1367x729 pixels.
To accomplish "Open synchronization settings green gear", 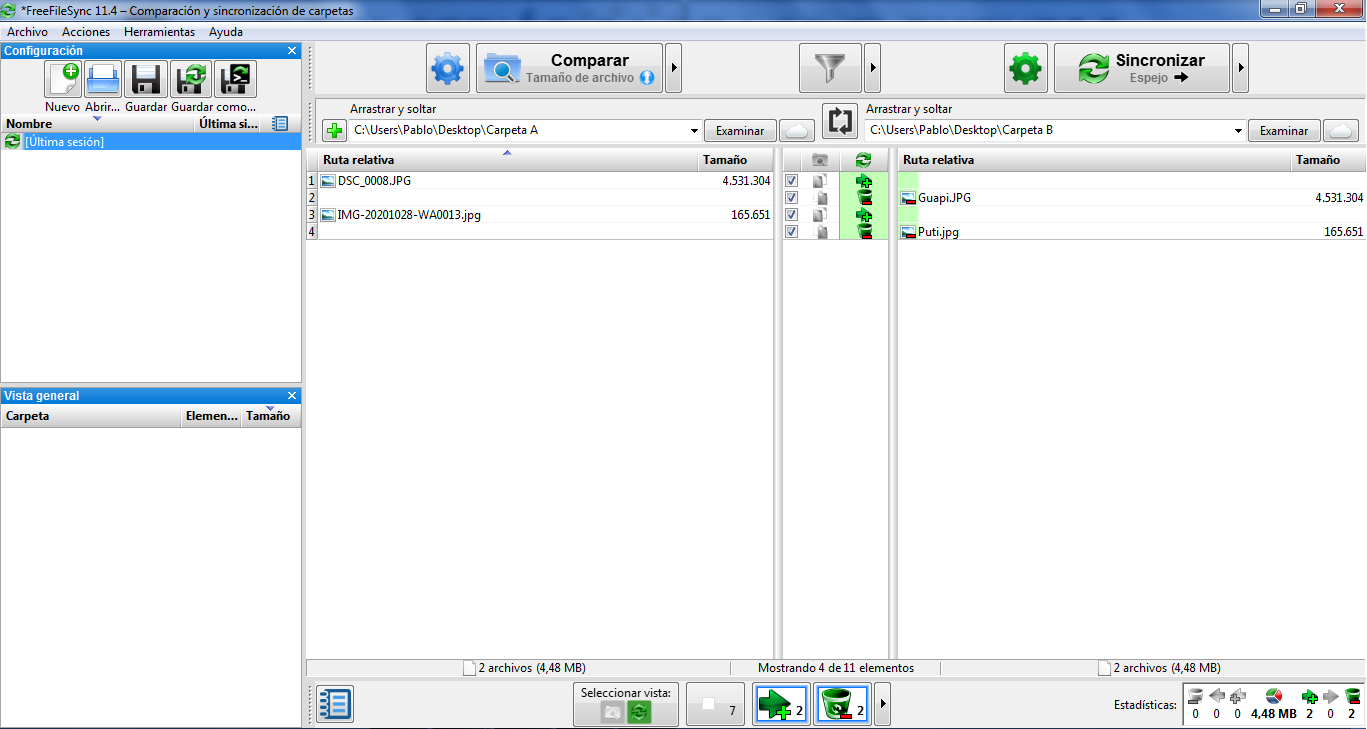I will pos(1026,68).
